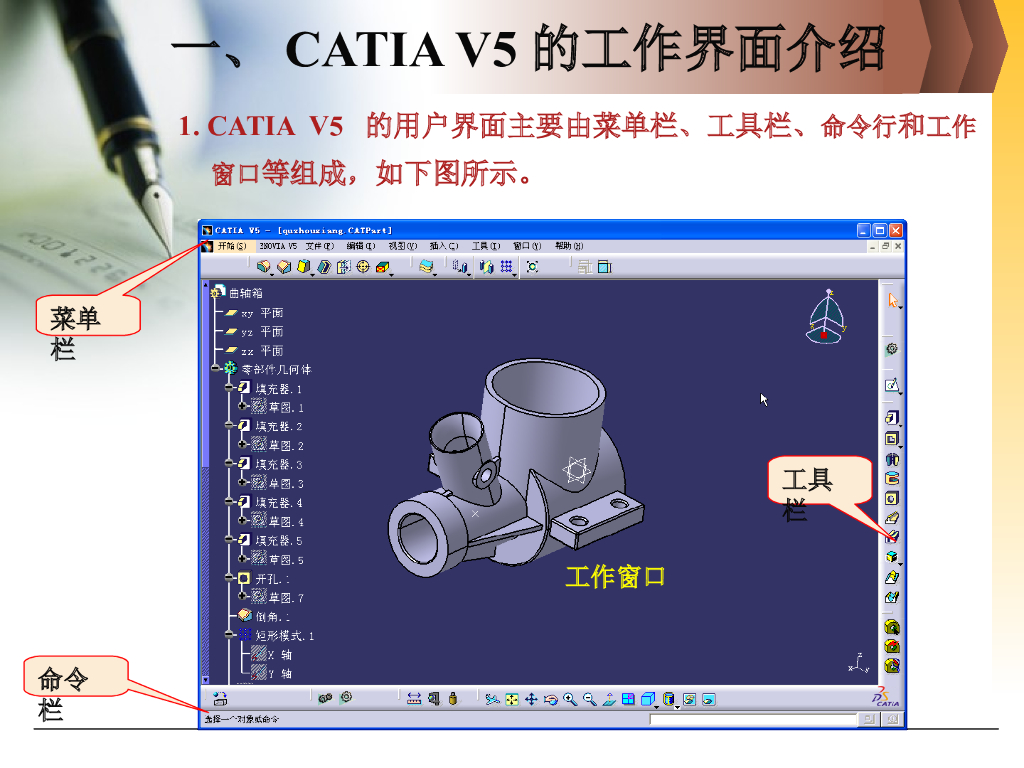This screenshot has height=768, width=1024.
Task: Click the Edge Fillet icon in top toolbar
Action: pos(263,266)
